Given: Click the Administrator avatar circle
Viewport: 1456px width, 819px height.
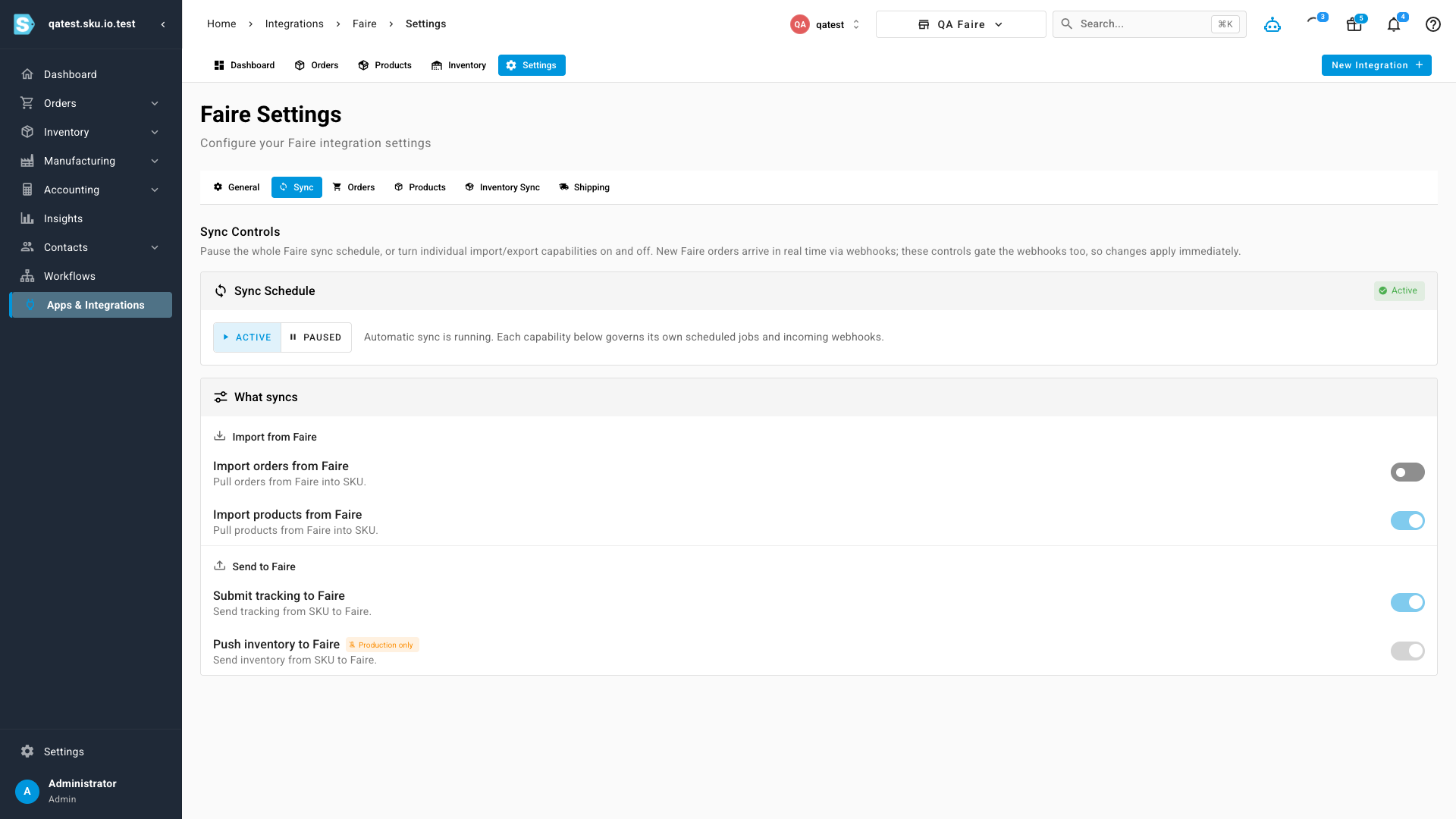Looking at the screenshot, I should [27, 791].
